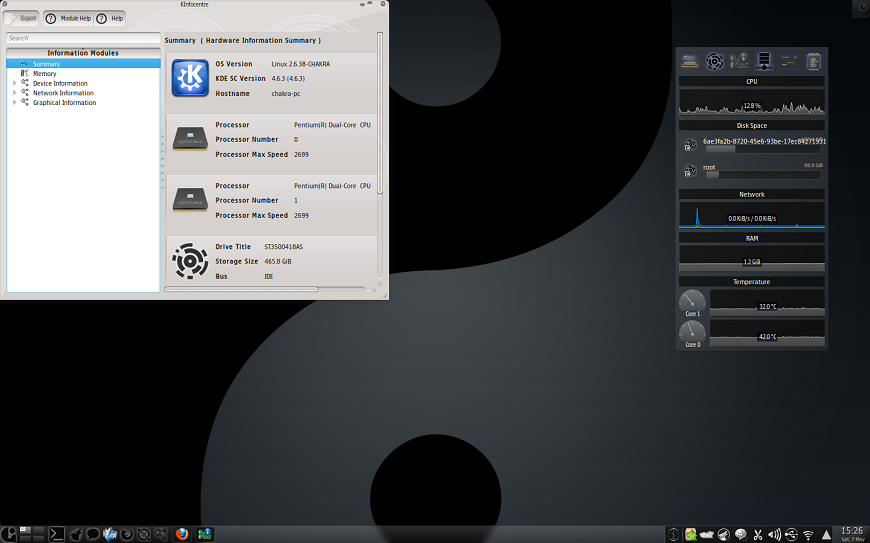
Task: Open the clock showing 15:26
Action: click(x=852, y=533)
